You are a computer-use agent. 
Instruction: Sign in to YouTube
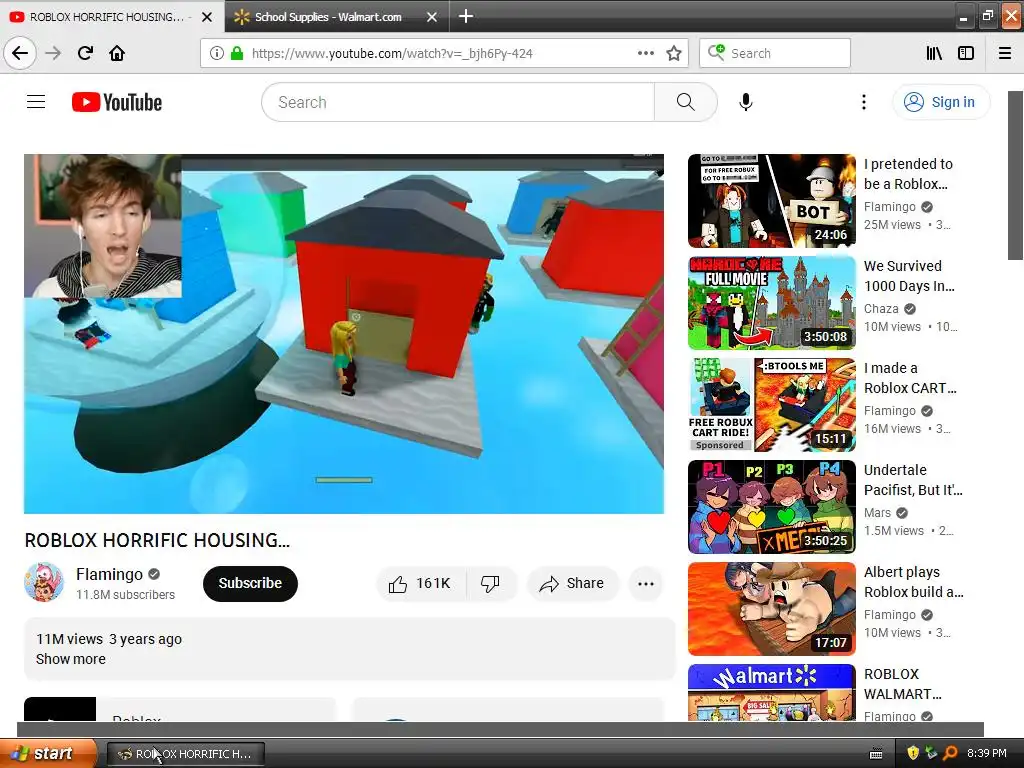coord(941,102)
